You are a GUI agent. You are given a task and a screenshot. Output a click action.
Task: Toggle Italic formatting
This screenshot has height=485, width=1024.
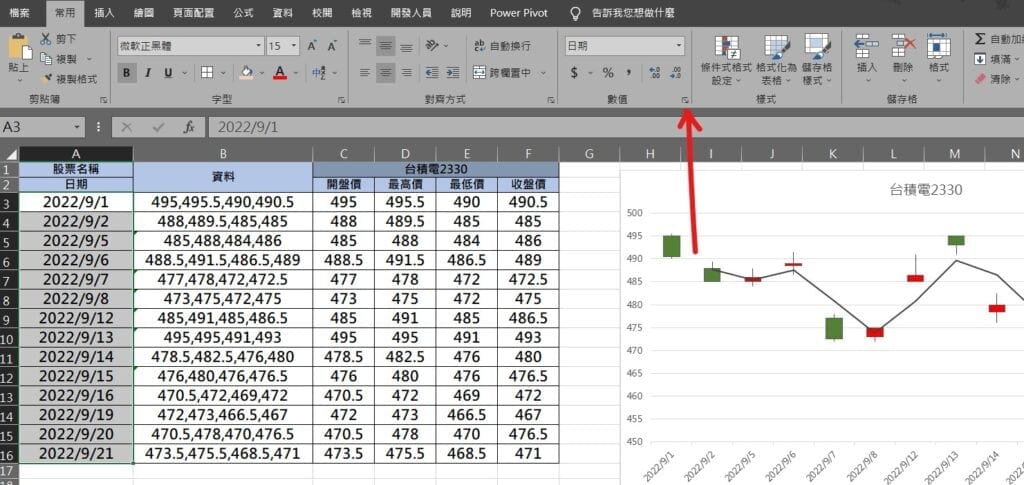(x=148, y=72)
